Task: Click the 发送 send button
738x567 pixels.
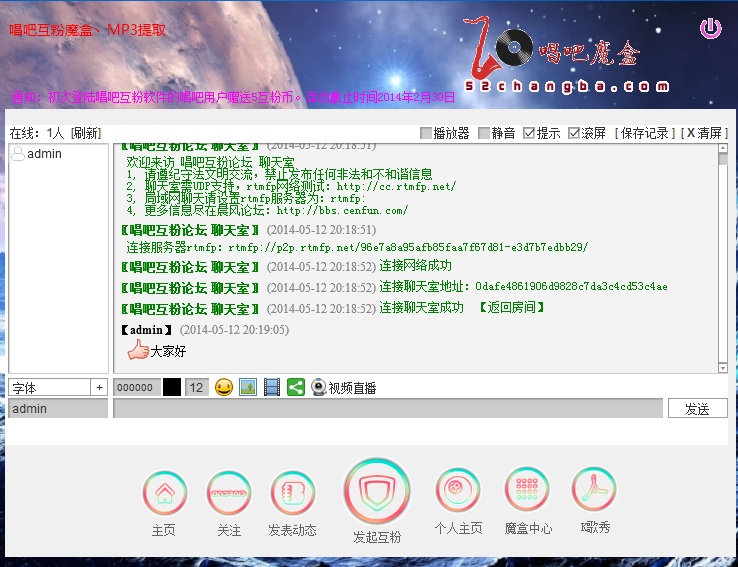Action: coord(697,408)
